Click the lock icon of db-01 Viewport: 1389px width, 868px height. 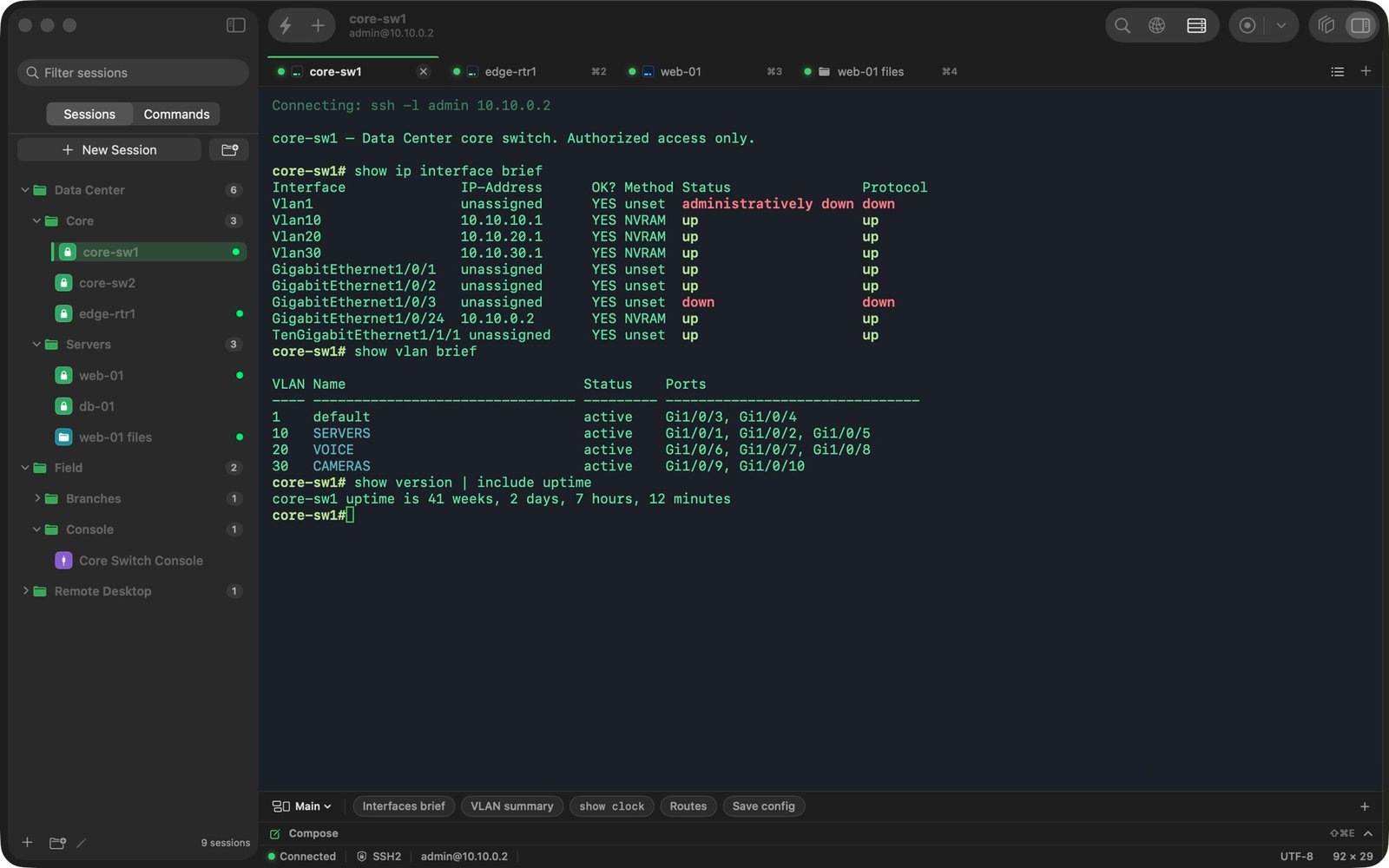click(x=63, y=406)
